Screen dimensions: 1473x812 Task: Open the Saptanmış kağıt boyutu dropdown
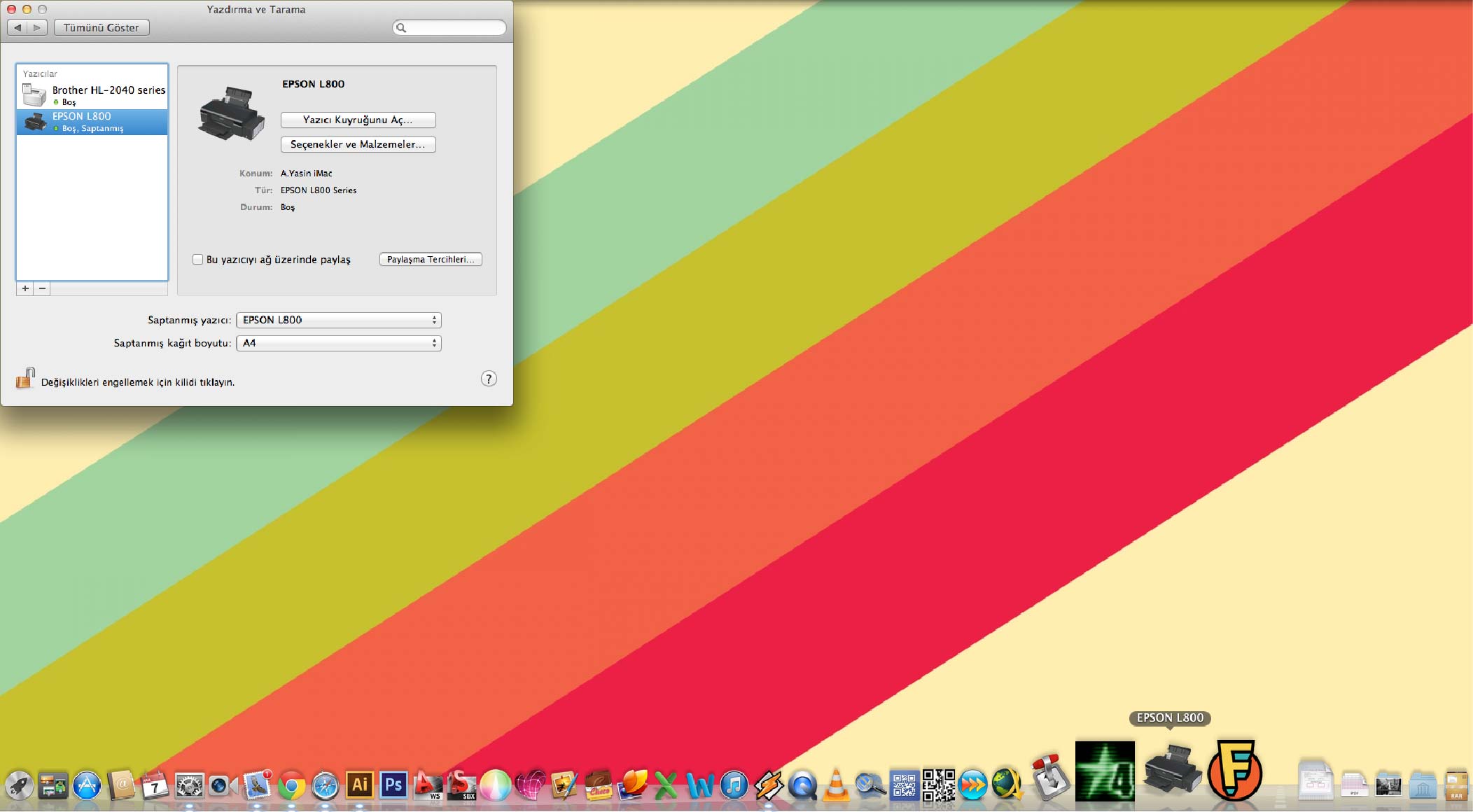tap(339, 343)
